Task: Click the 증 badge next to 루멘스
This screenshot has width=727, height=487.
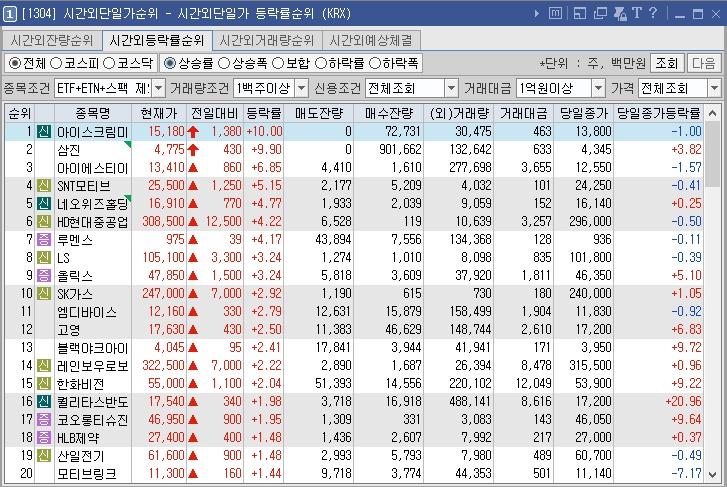Action: (x=44, y=240)
